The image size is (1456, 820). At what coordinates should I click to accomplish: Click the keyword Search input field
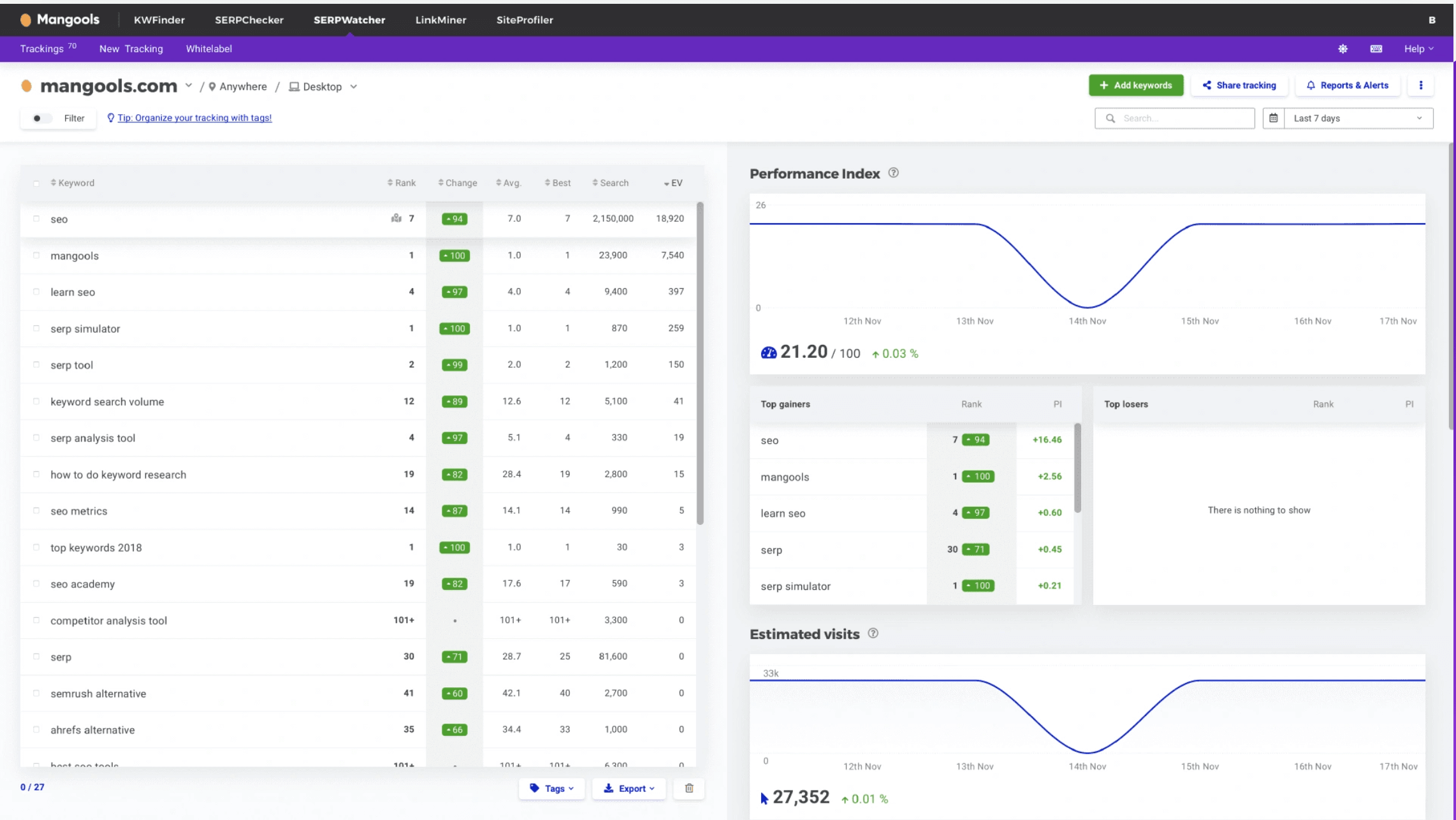click(x=1183, y=118)
